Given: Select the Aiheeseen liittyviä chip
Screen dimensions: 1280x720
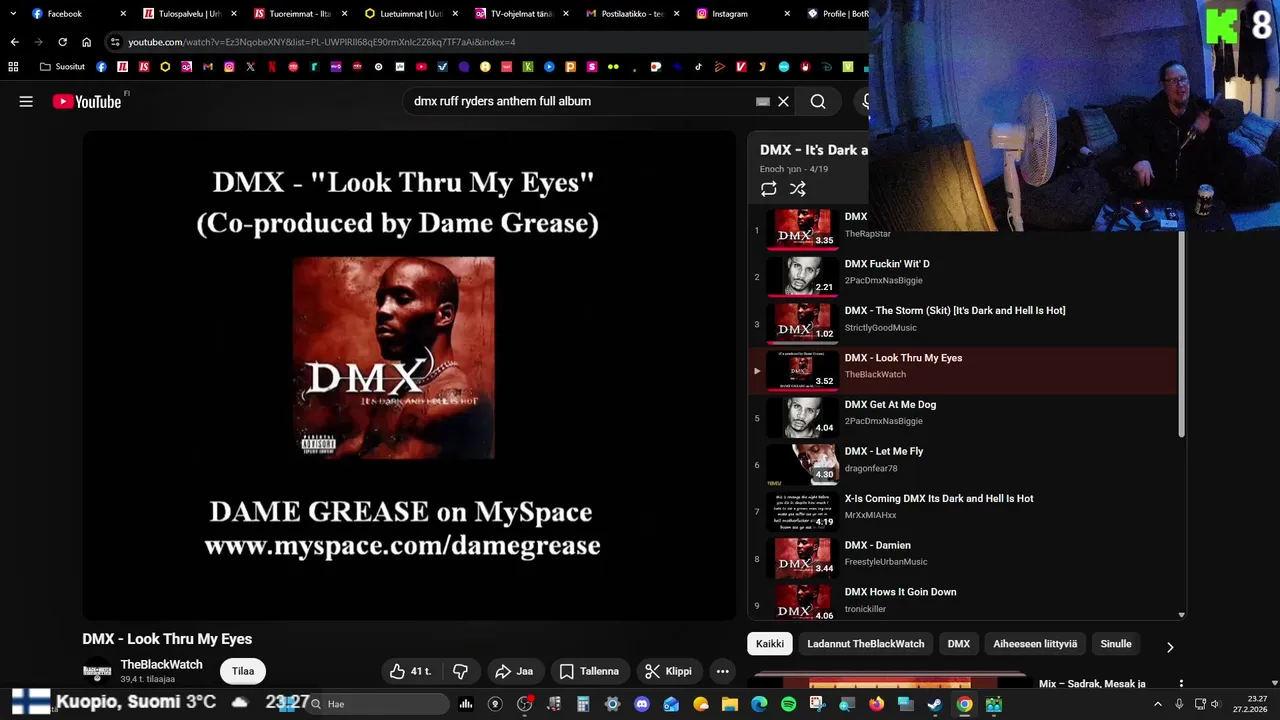Looking at the screenshot, I should (x=1035, y=644).
